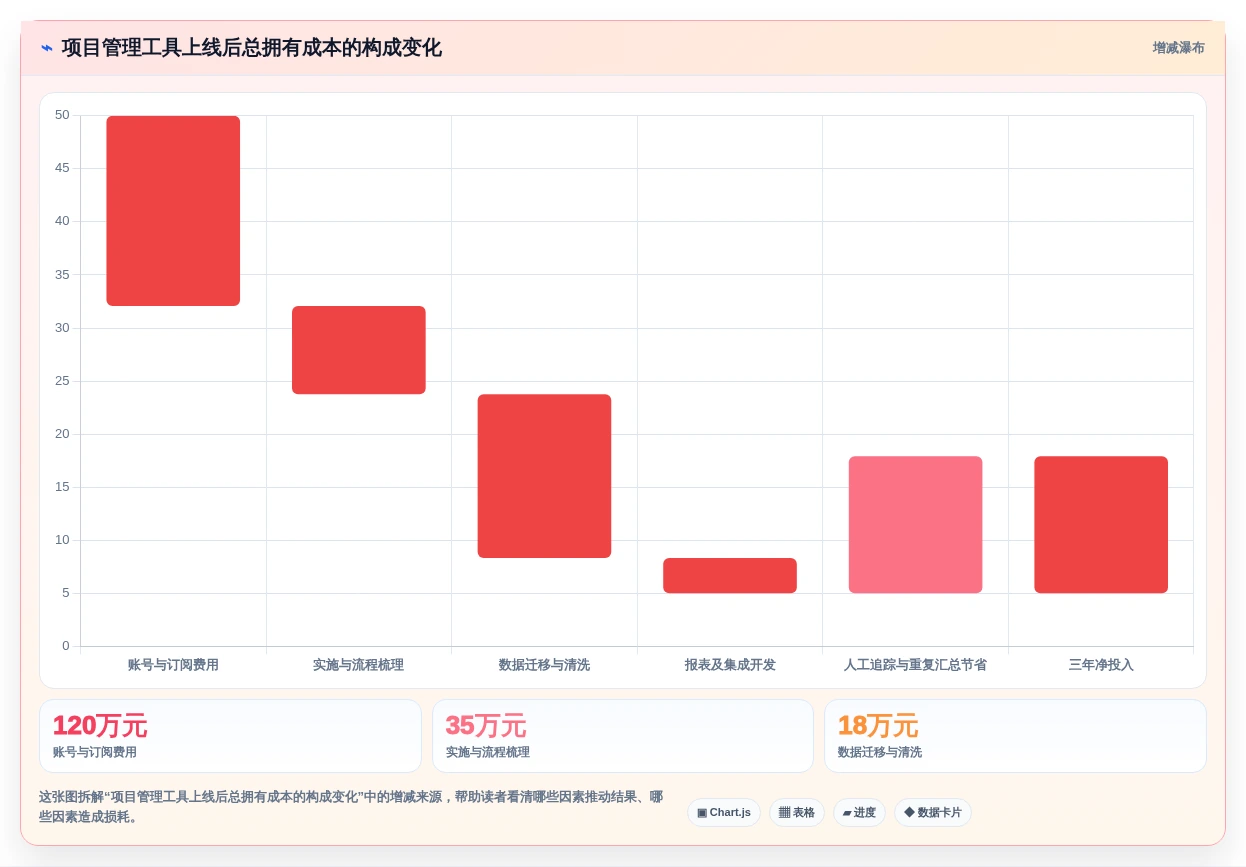This screenshot has width=1246, height=867.
Task: Click the 三年净投入 total bar
Action: [1101, 525]
